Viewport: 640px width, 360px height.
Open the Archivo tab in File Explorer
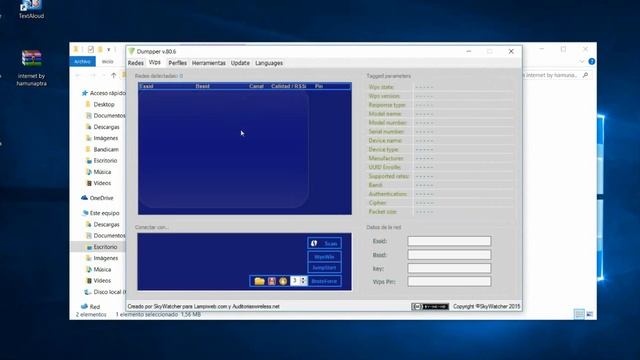pos(82,62)
